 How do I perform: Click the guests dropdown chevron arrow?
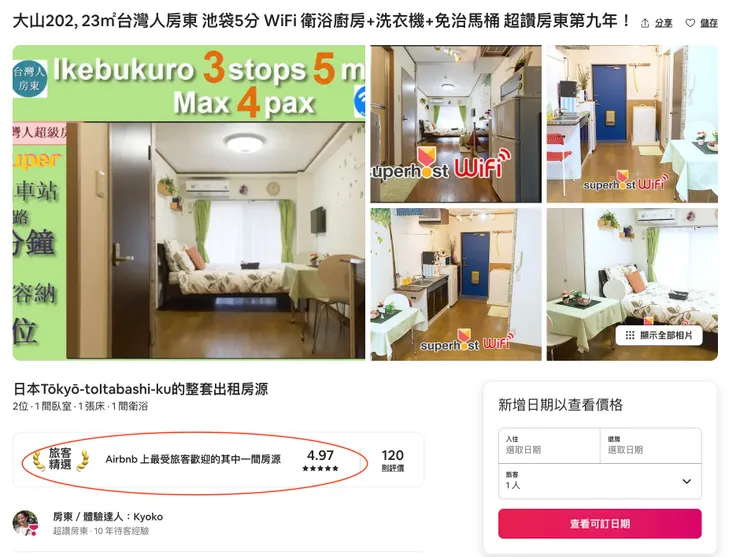[x=687, y=481]
